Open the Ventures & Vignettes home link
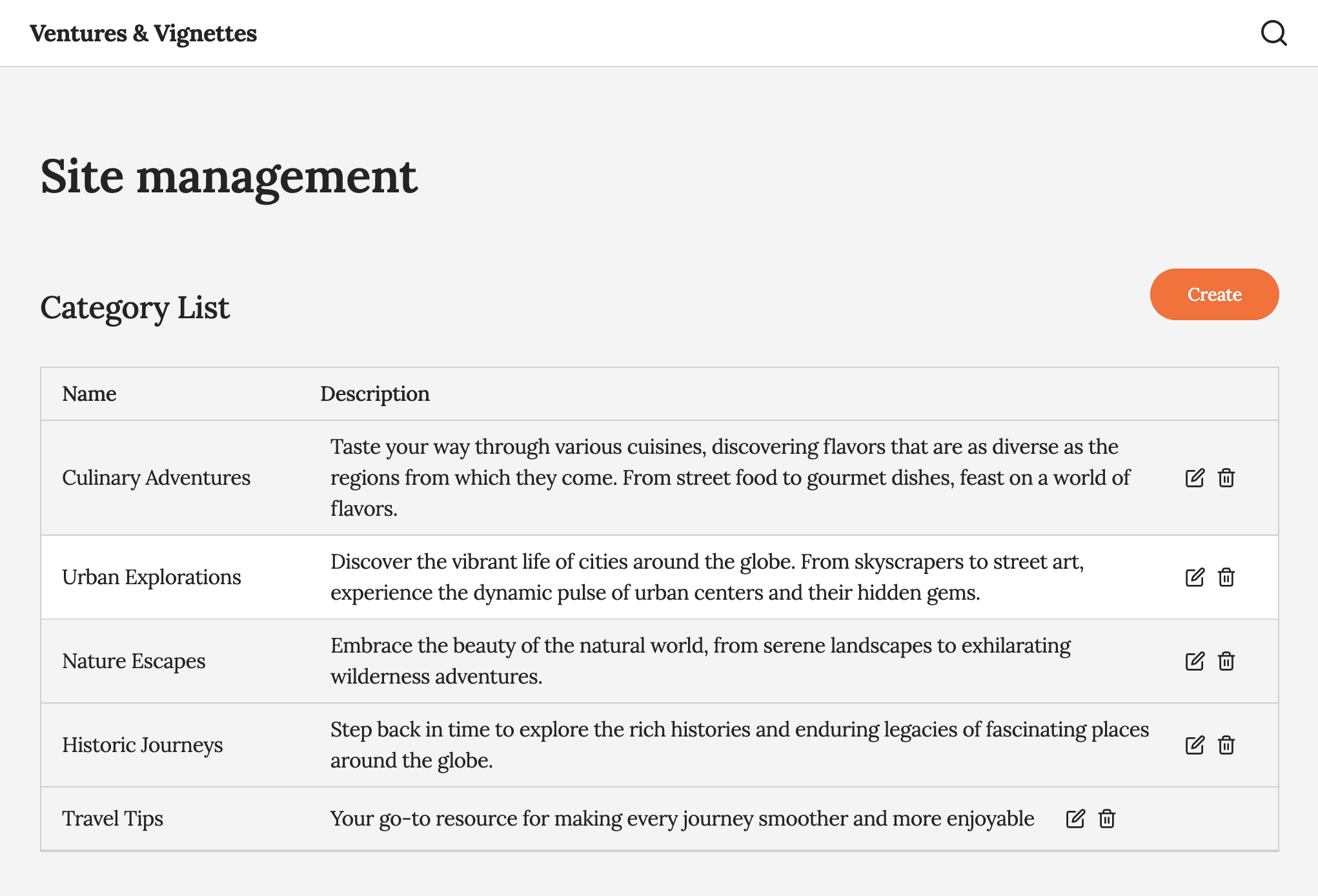Image resolution: width=1318 pixels, height=896 pixels. [x=144, y=33]
